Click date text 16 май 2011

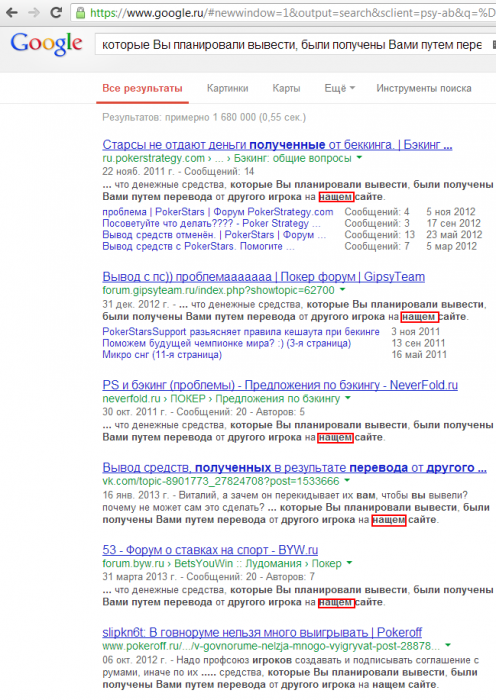(419, 355)
